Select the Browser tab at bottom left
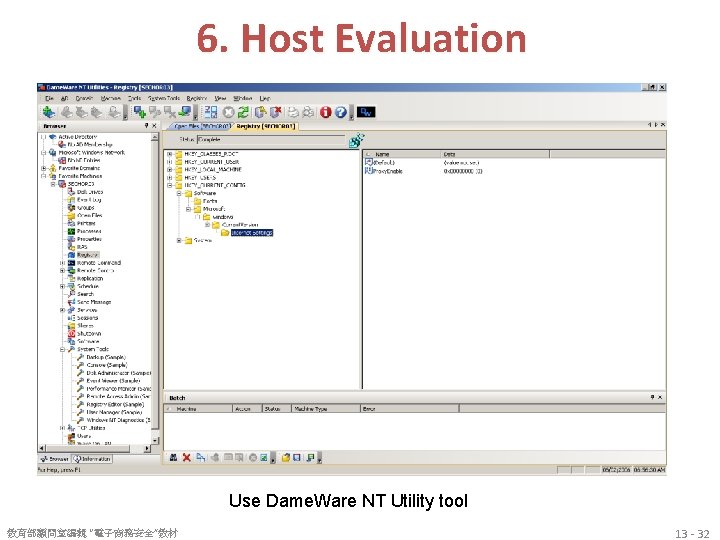The width and height of the screenshot is (720, 540). point(55,459)
